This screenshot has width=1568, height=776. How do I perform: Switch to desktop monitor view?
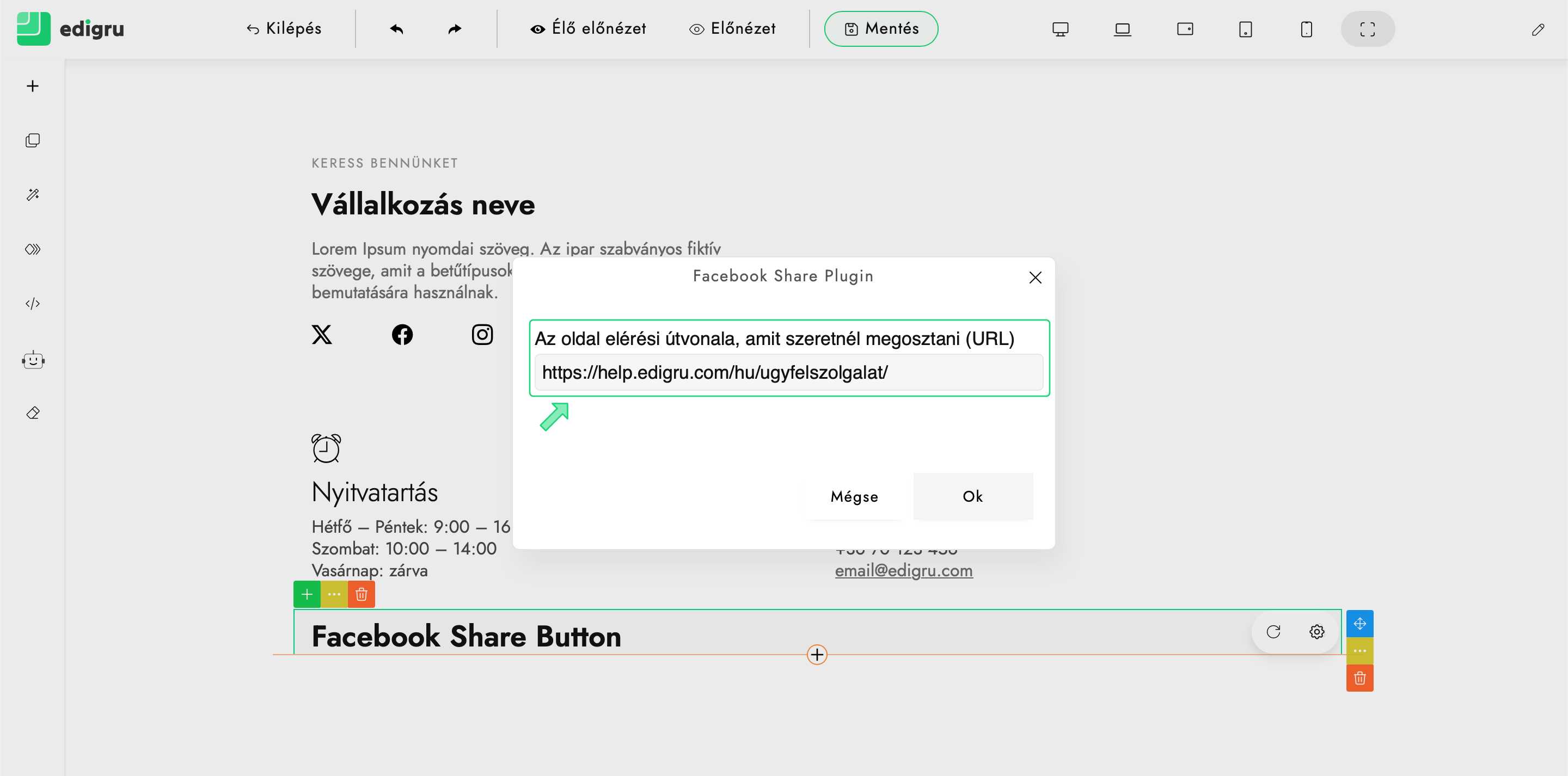[x=1061, y=29]
